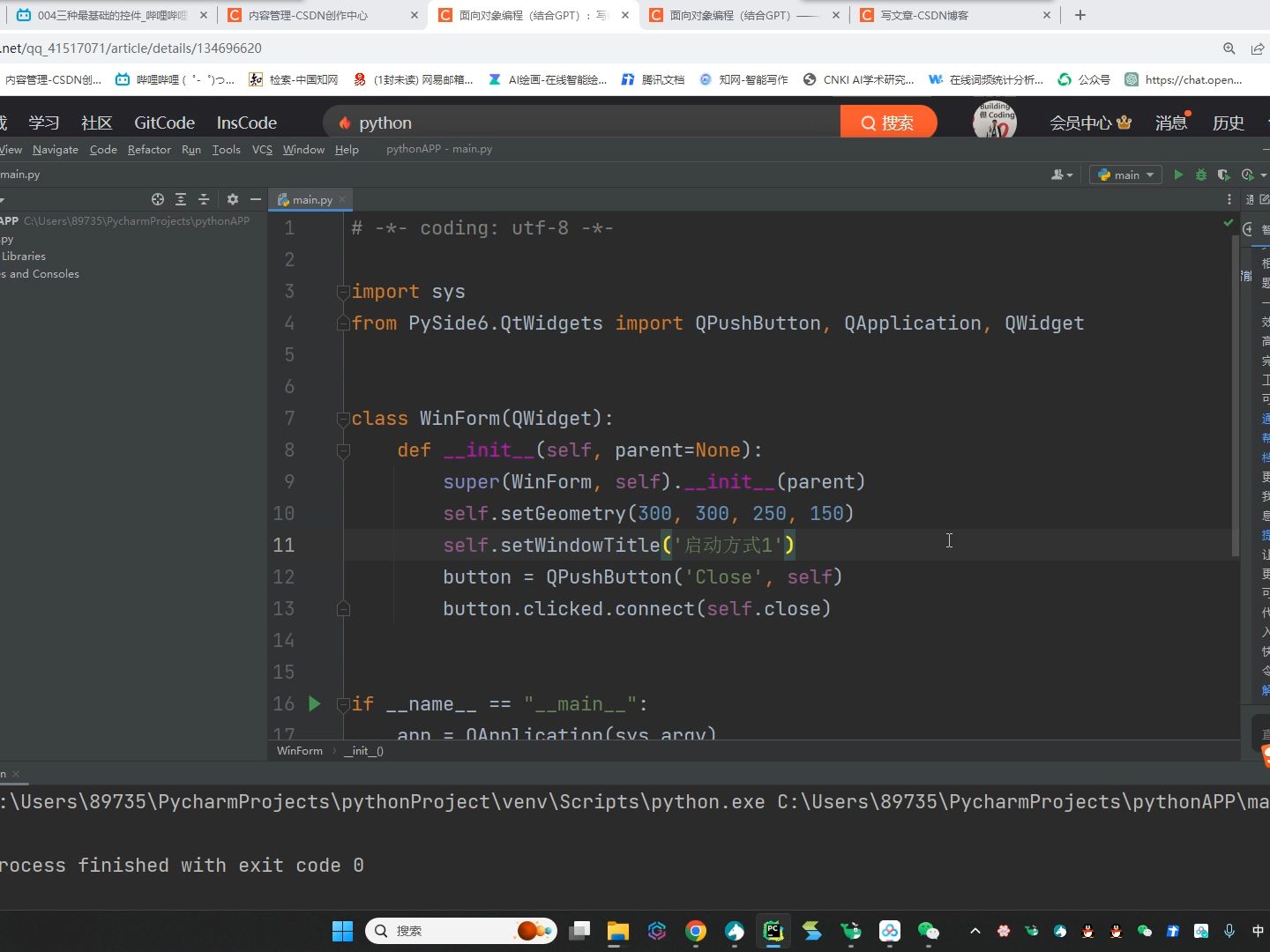Click the Windows taskbar search box
Image resolution: width=1270 pixels, height=952 pixels.
[461, 931]
